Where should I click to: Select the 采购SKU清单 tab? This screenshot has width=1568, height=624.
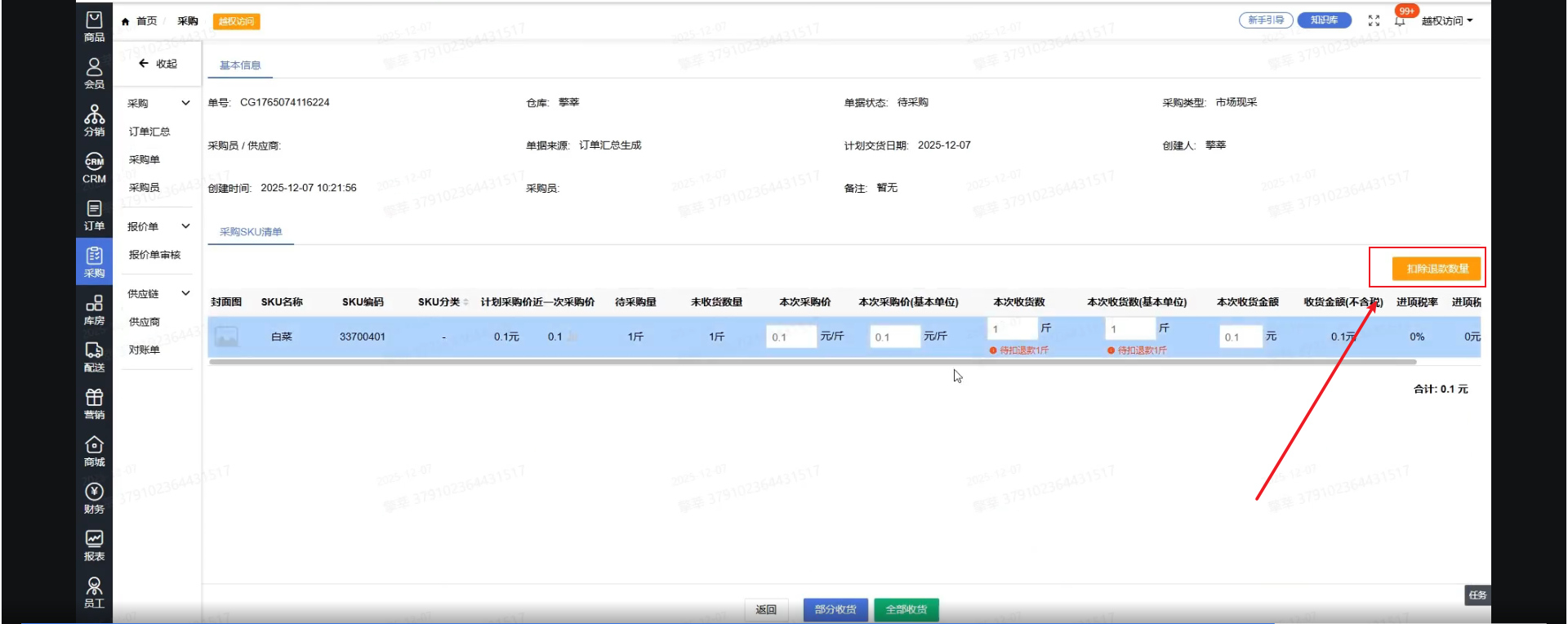(x=251, y=232)
